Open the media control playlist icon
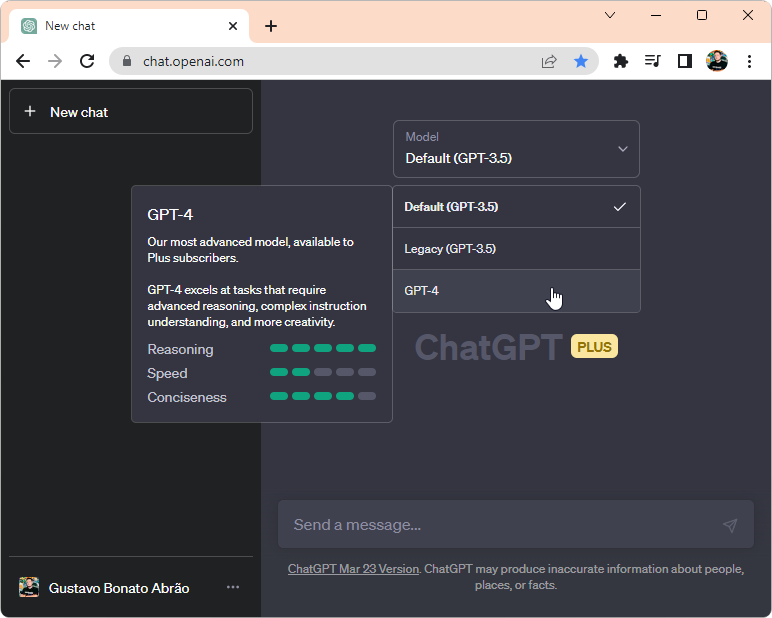 (x=653, y=61)
